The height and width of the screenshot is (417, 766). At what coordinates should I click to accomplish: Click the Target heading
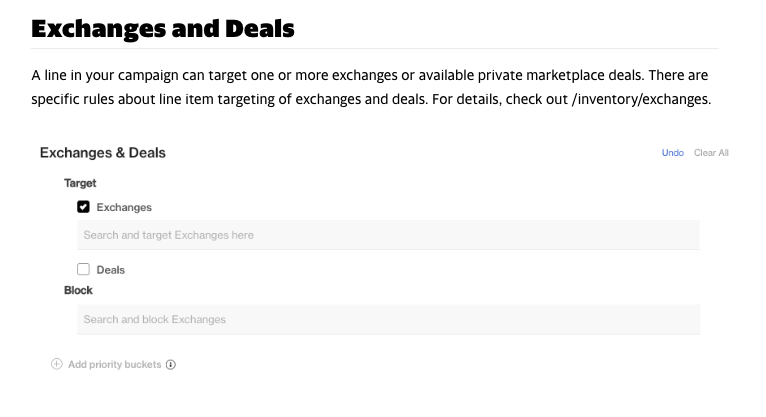(x=80, y=183)
